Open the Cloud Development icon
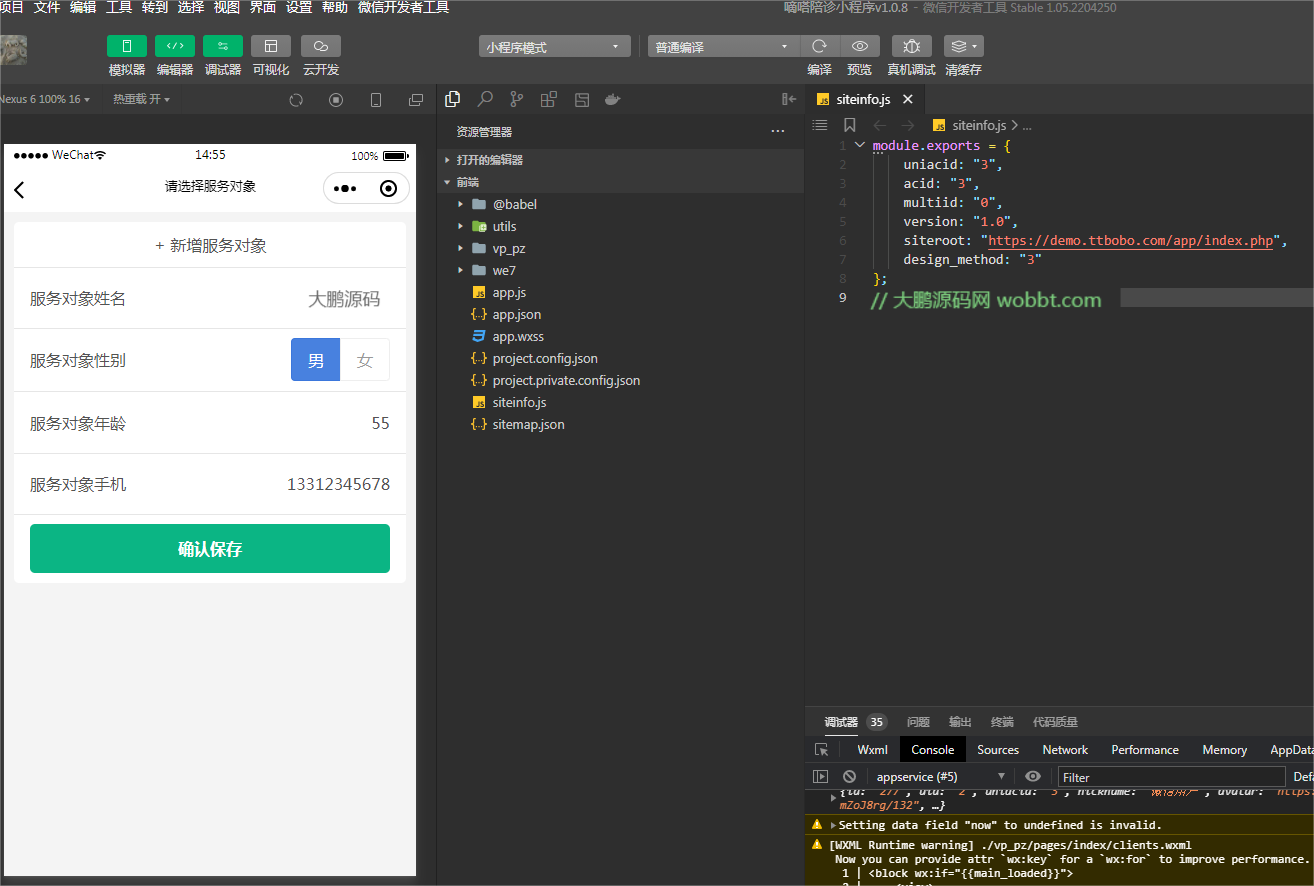This screenshot has height=886, width=1314. tap(320, 46)
